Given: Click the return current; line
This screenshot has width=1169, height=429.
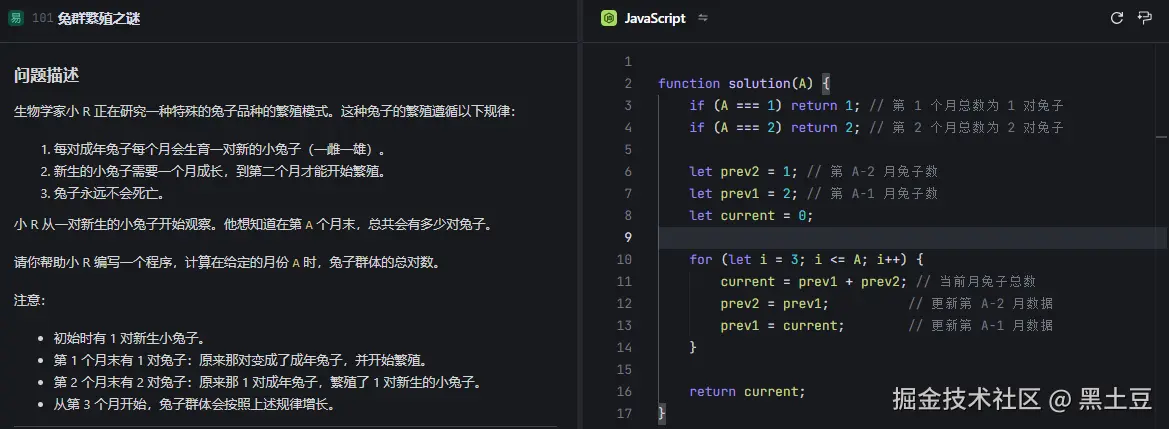Looking at the screenshot, I should point(748,392).
